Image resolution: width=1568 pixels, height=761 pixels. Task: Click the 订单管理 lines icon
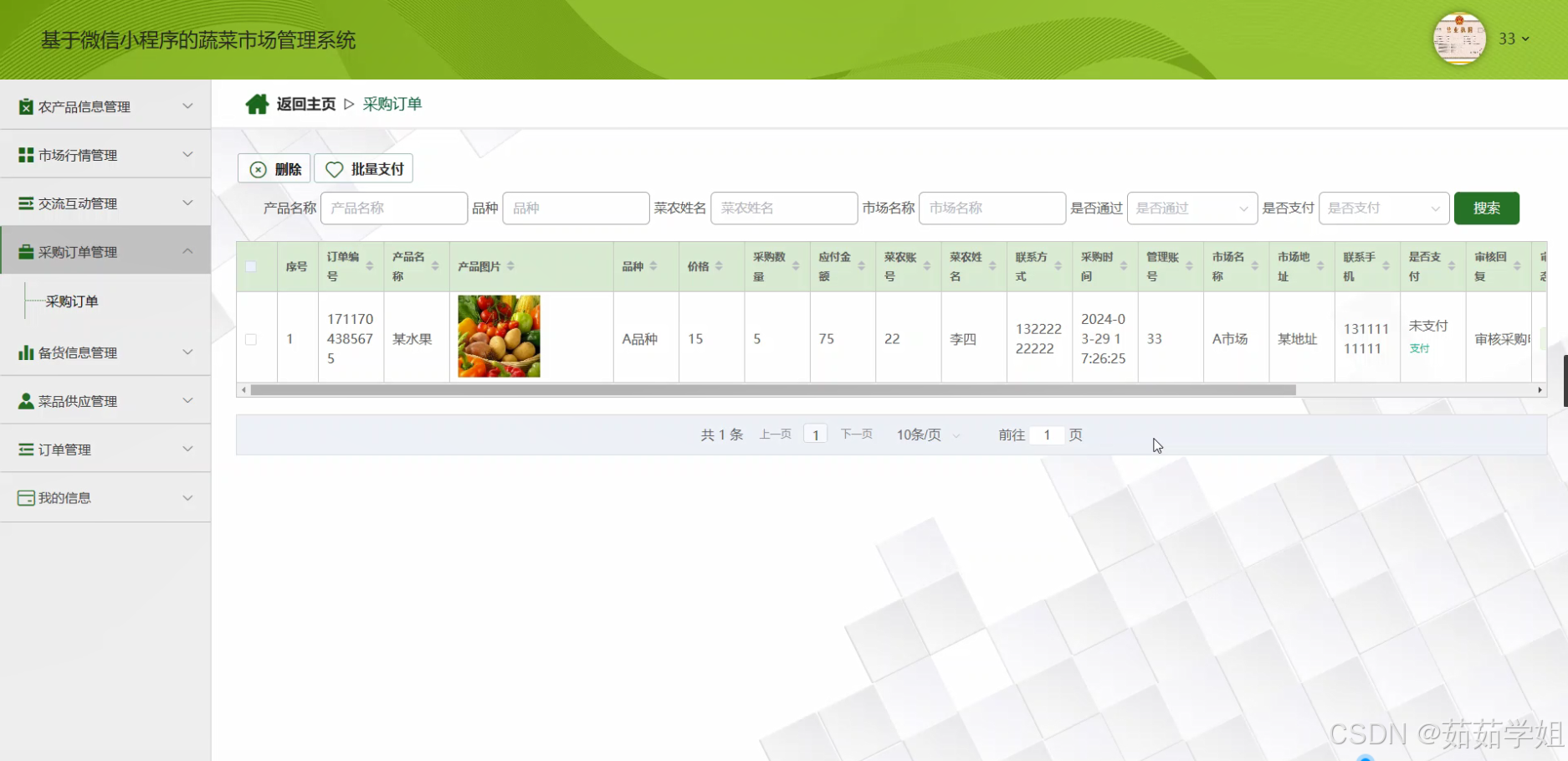tap(26, 450)
